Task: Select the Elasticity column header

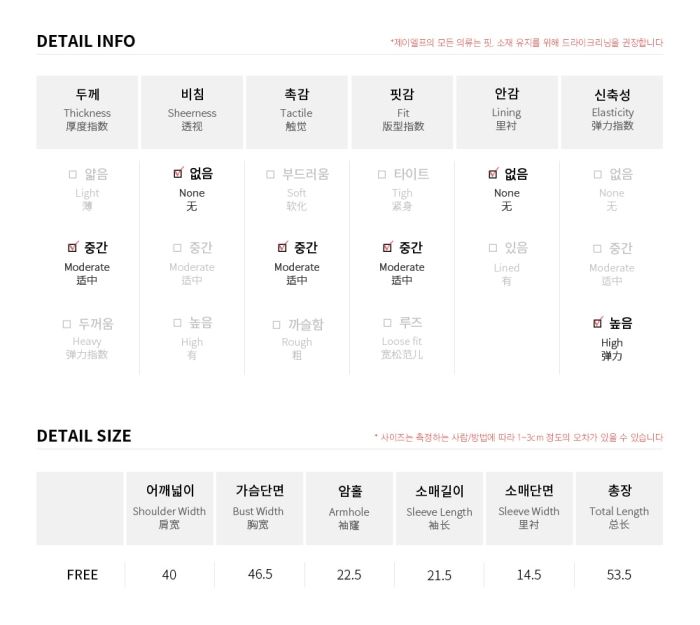Action: point(612,112)
